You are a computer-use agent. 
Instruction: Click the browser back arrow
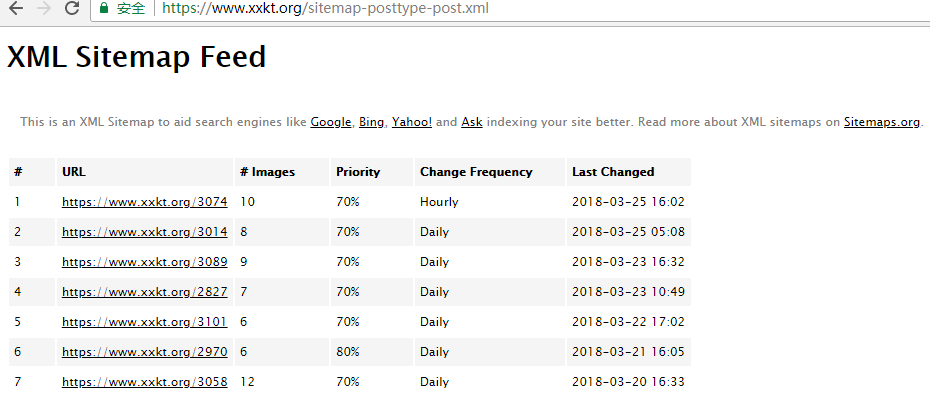pyautogui.click(x=15, y=8)
